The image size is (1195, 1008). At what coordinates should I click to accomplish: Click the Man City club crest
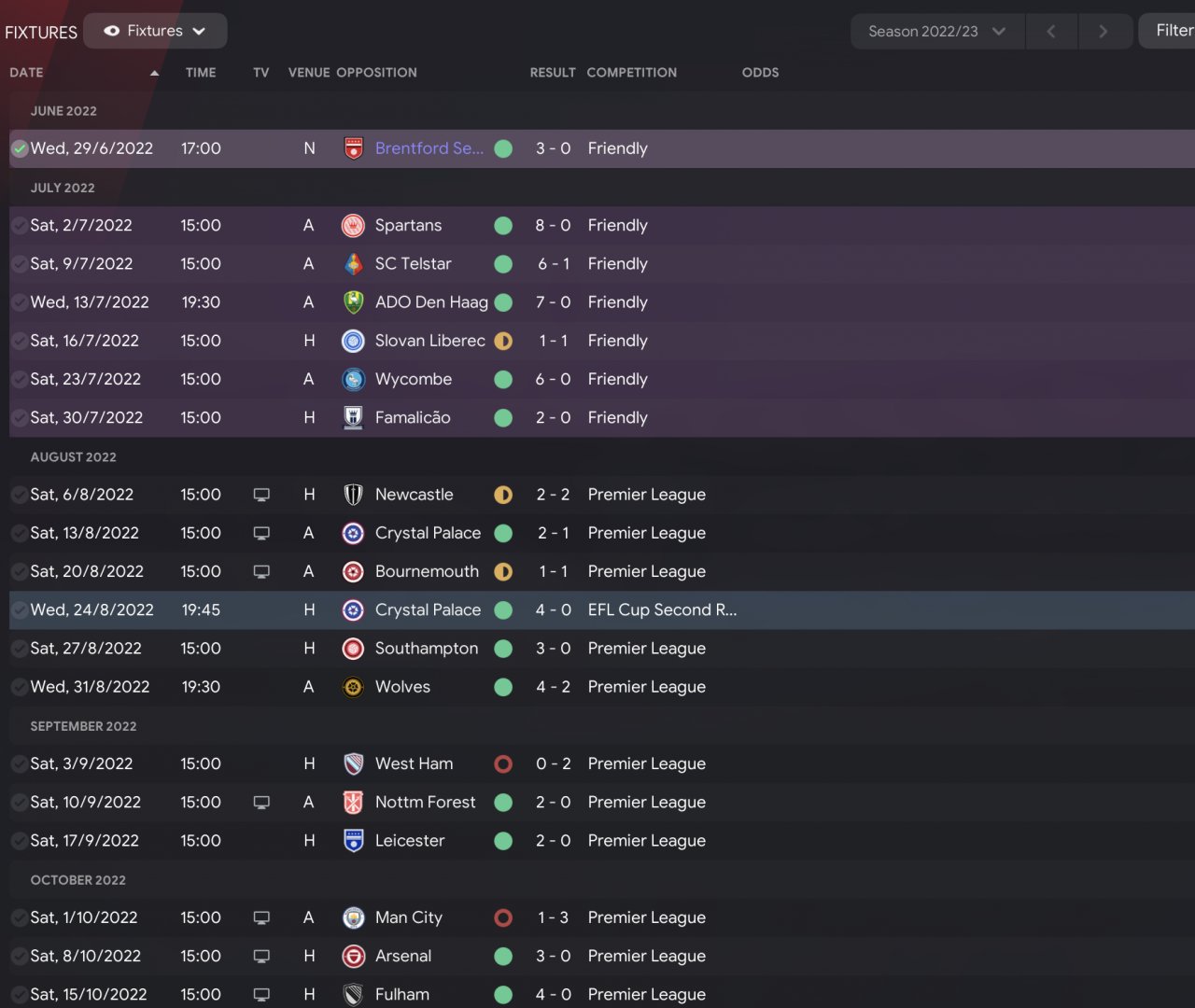[353, 917]
